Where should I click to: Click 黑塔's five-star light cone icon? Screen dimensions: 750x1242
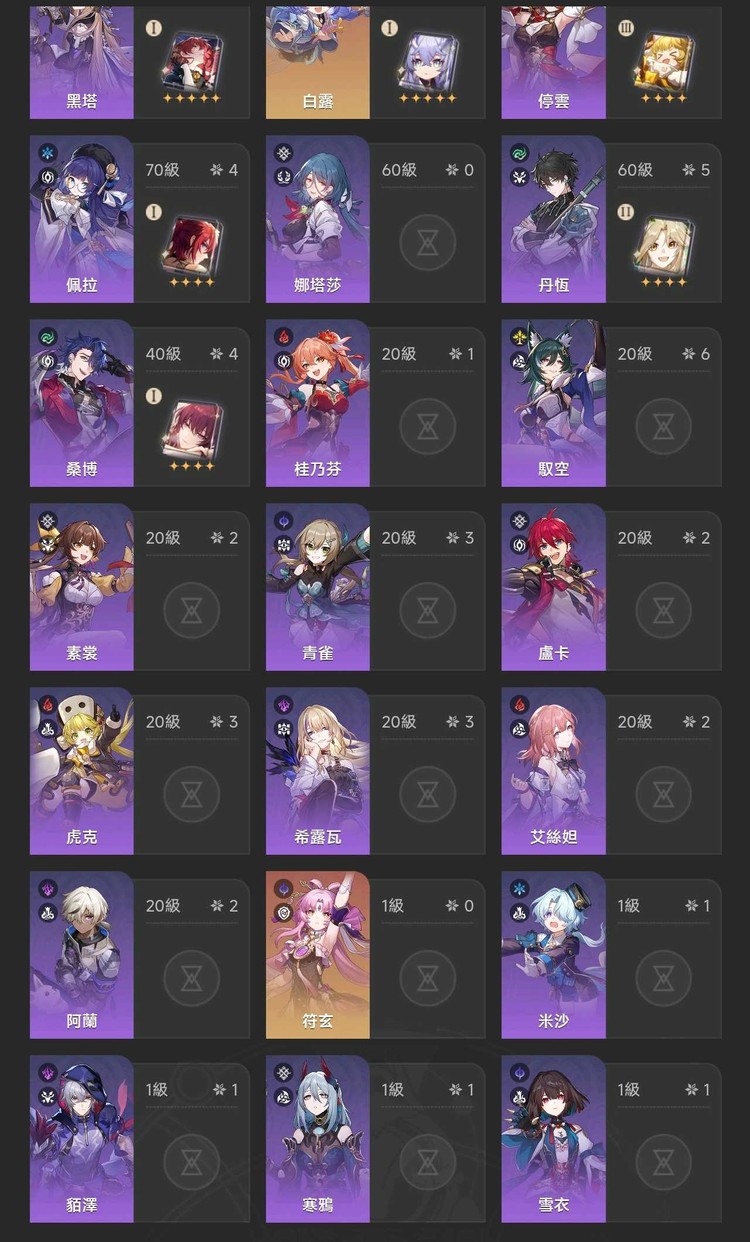tap(191, 60)
